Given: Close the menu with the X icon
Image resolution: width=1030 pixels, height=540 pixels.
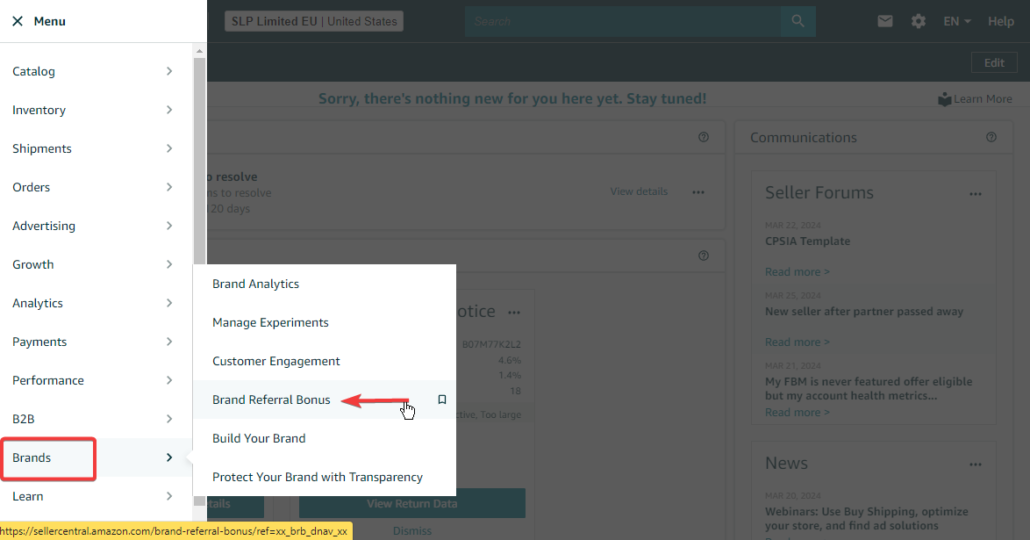Looking at the screenshot, I should point(17,21).
